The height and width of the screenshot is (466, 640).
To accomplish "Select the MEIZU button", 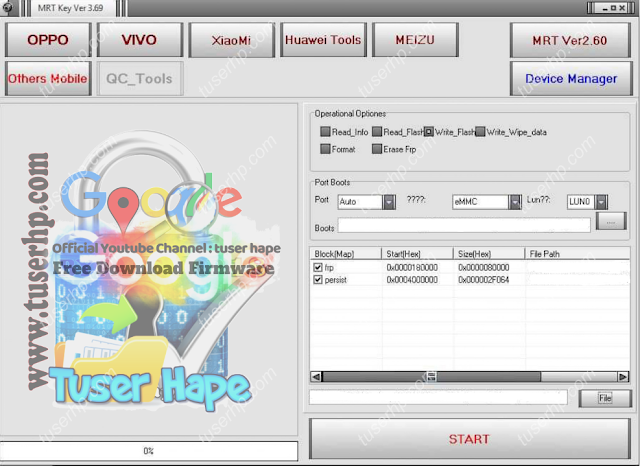I will (x=415, y=40).
